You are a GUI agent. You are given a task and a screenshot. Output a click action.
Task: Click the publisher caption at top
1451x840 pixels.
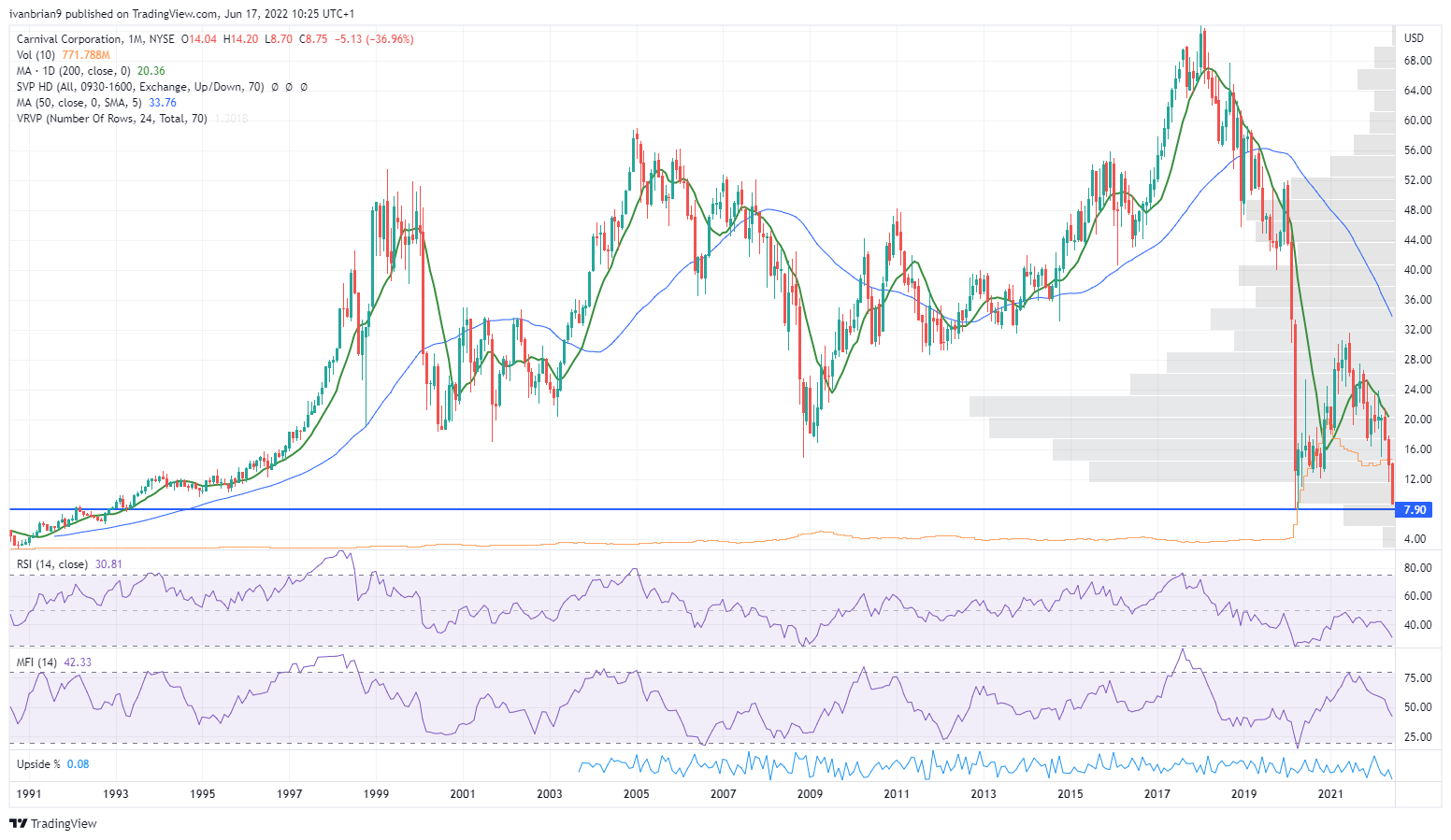tap(182, 14)
